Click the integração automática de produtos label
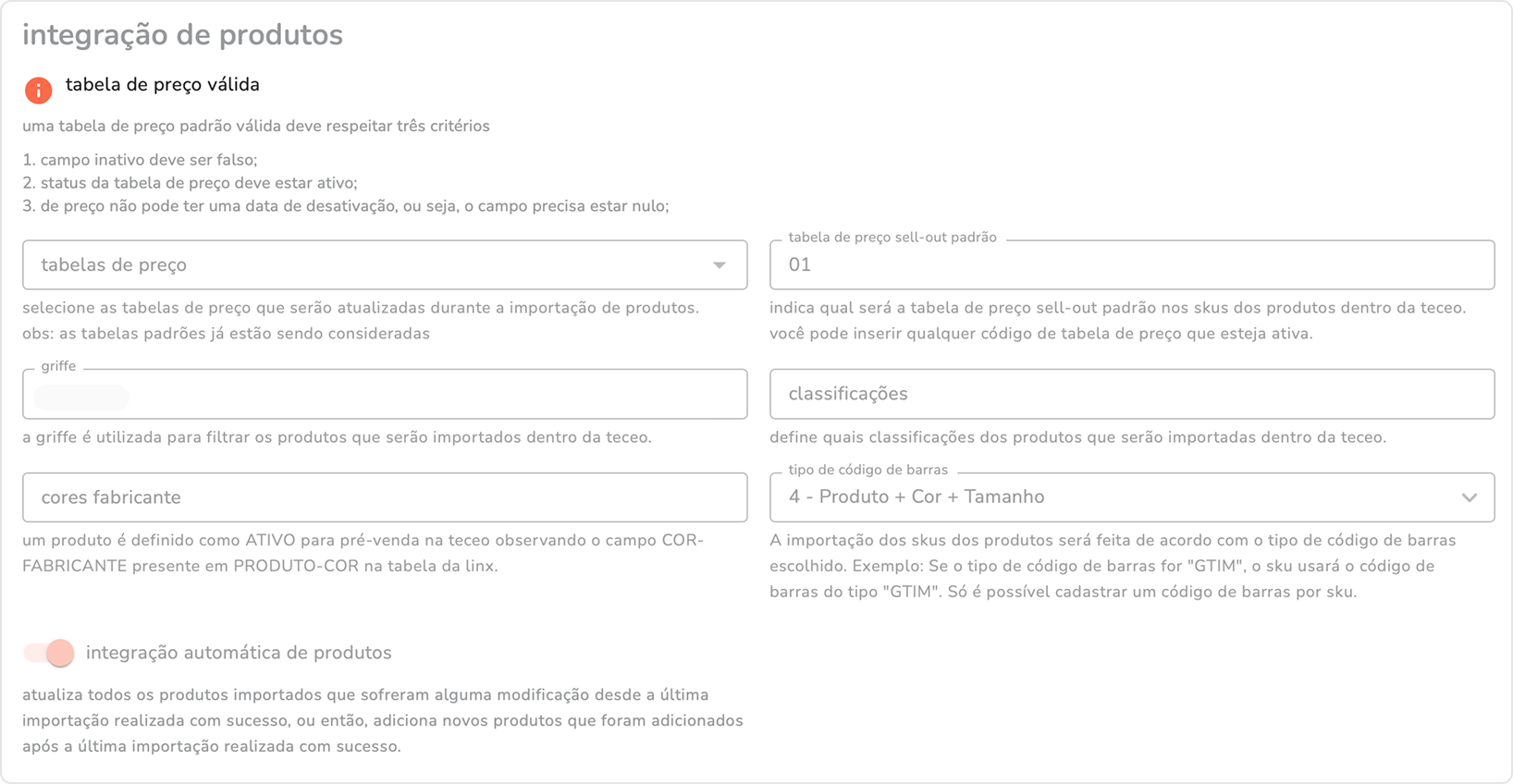 [x=239, y=653]
